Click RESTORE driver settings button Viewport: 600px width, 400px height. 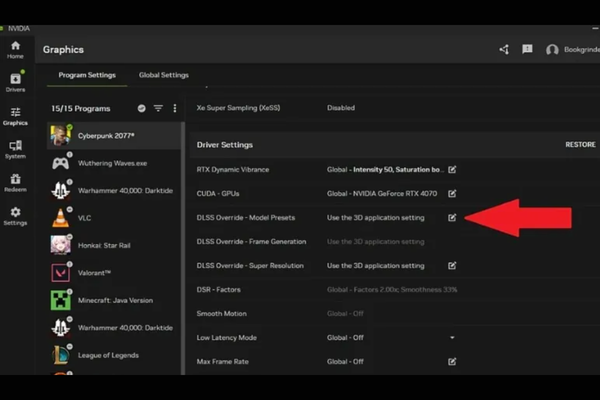point(580,145)
